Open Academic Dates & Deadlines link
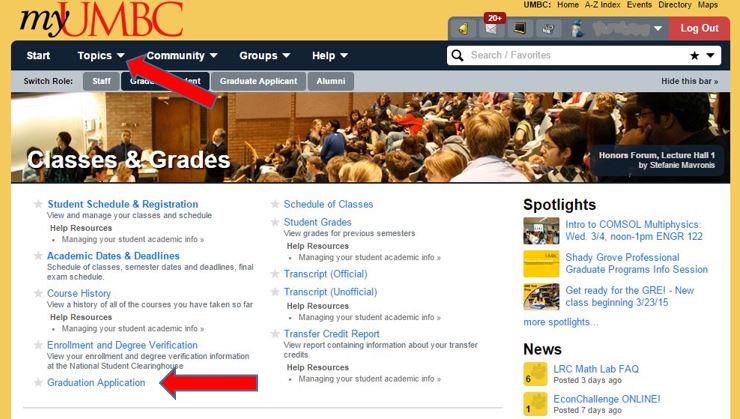 [x=113, y=256]
